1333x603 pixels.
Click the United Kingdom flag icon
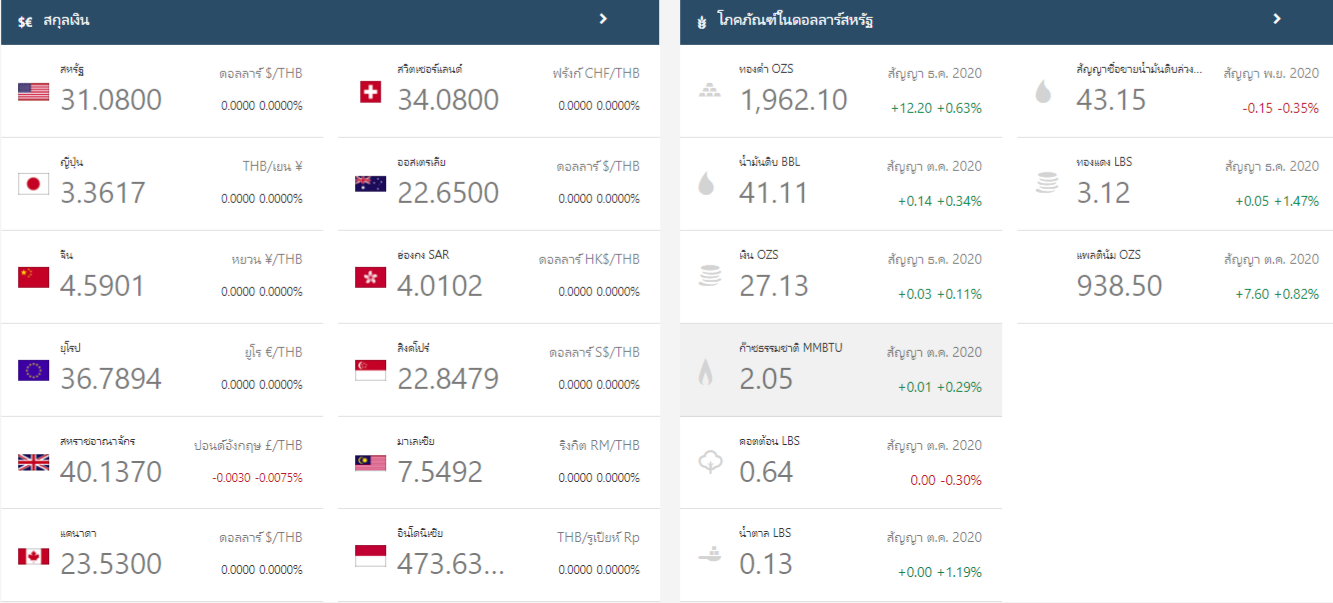tap(33, 462)
